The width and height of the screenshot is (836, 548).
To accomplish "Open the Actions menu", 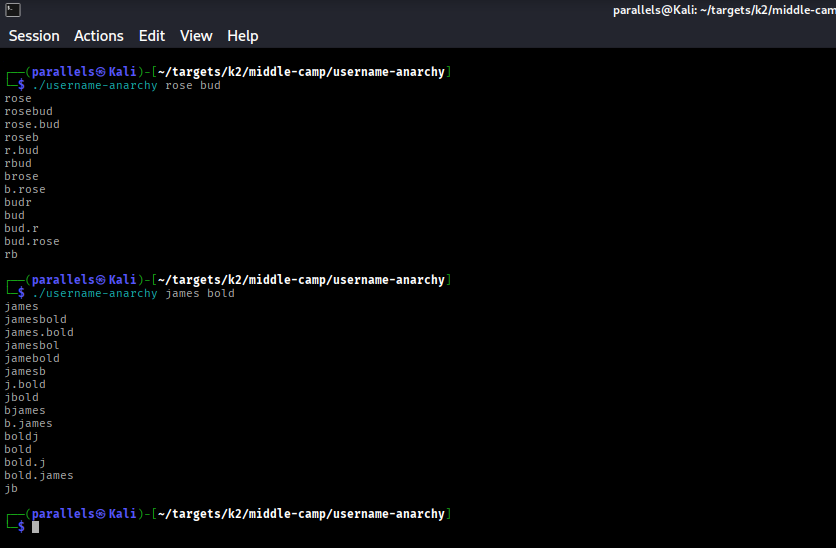I will [99, 36].
